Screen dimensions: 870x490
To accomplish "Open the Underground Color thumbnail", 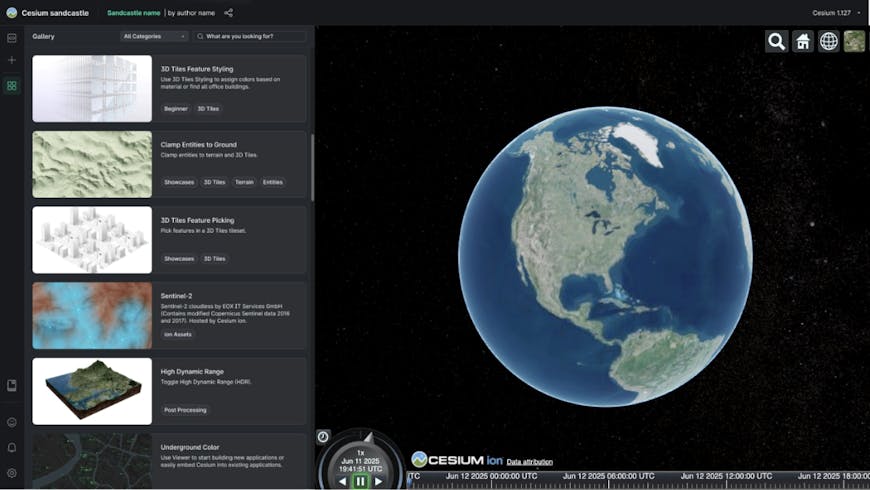I will pos(92,461).
